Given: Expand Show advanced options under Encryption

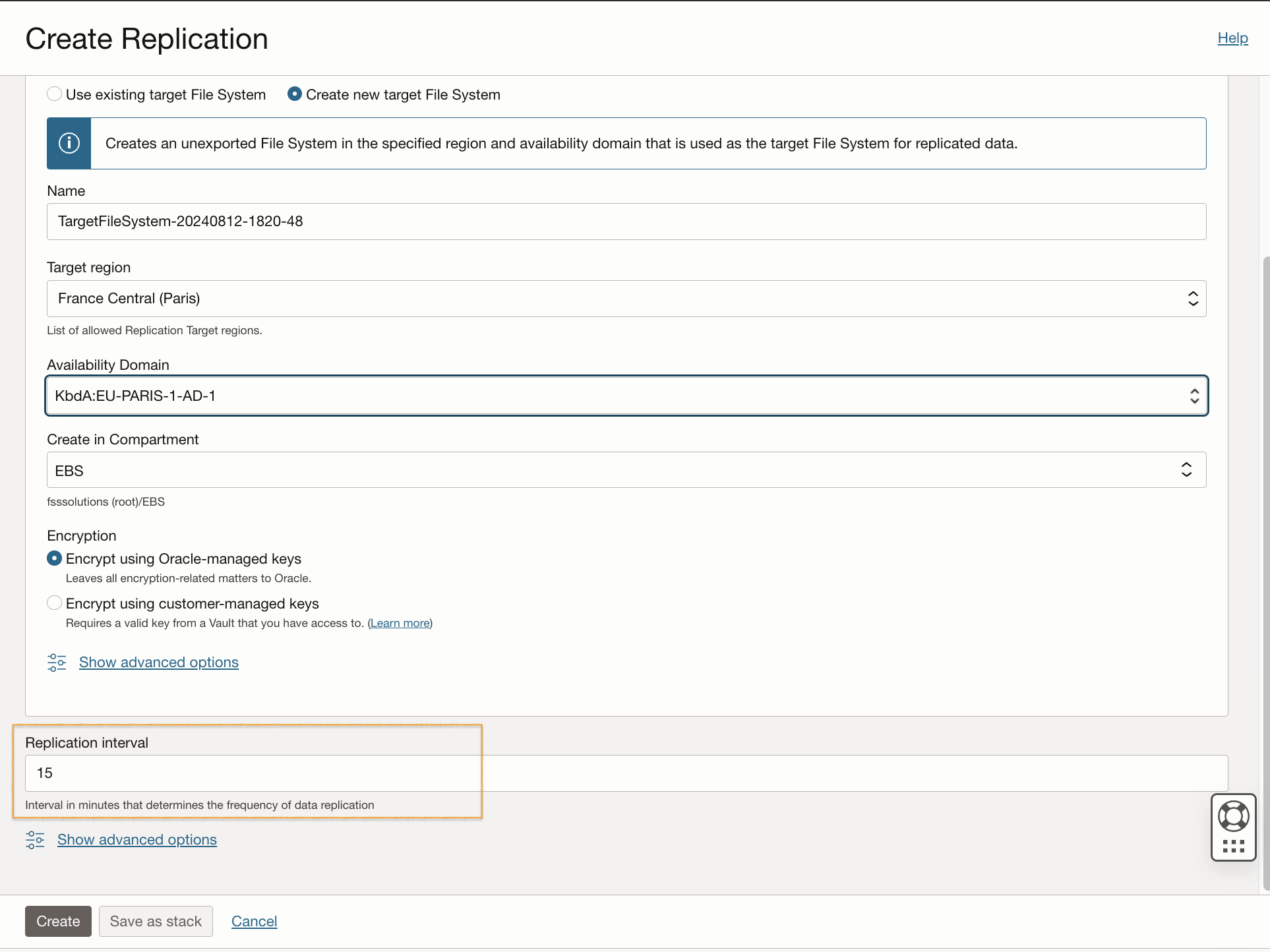Looking at the screenshot, I should (x=158, y=662).
